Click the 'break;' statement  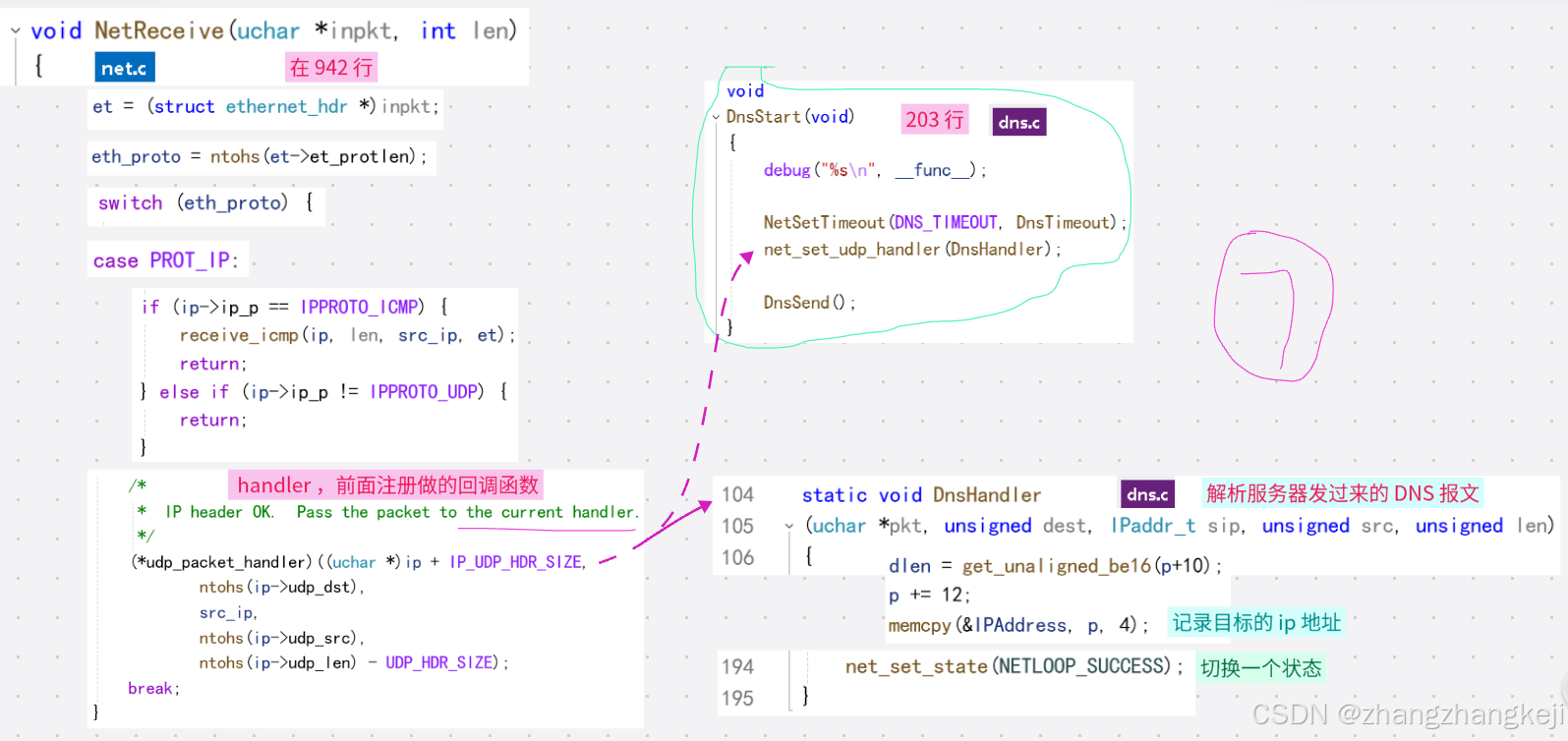pyautogui.click(x=154, y=688)
